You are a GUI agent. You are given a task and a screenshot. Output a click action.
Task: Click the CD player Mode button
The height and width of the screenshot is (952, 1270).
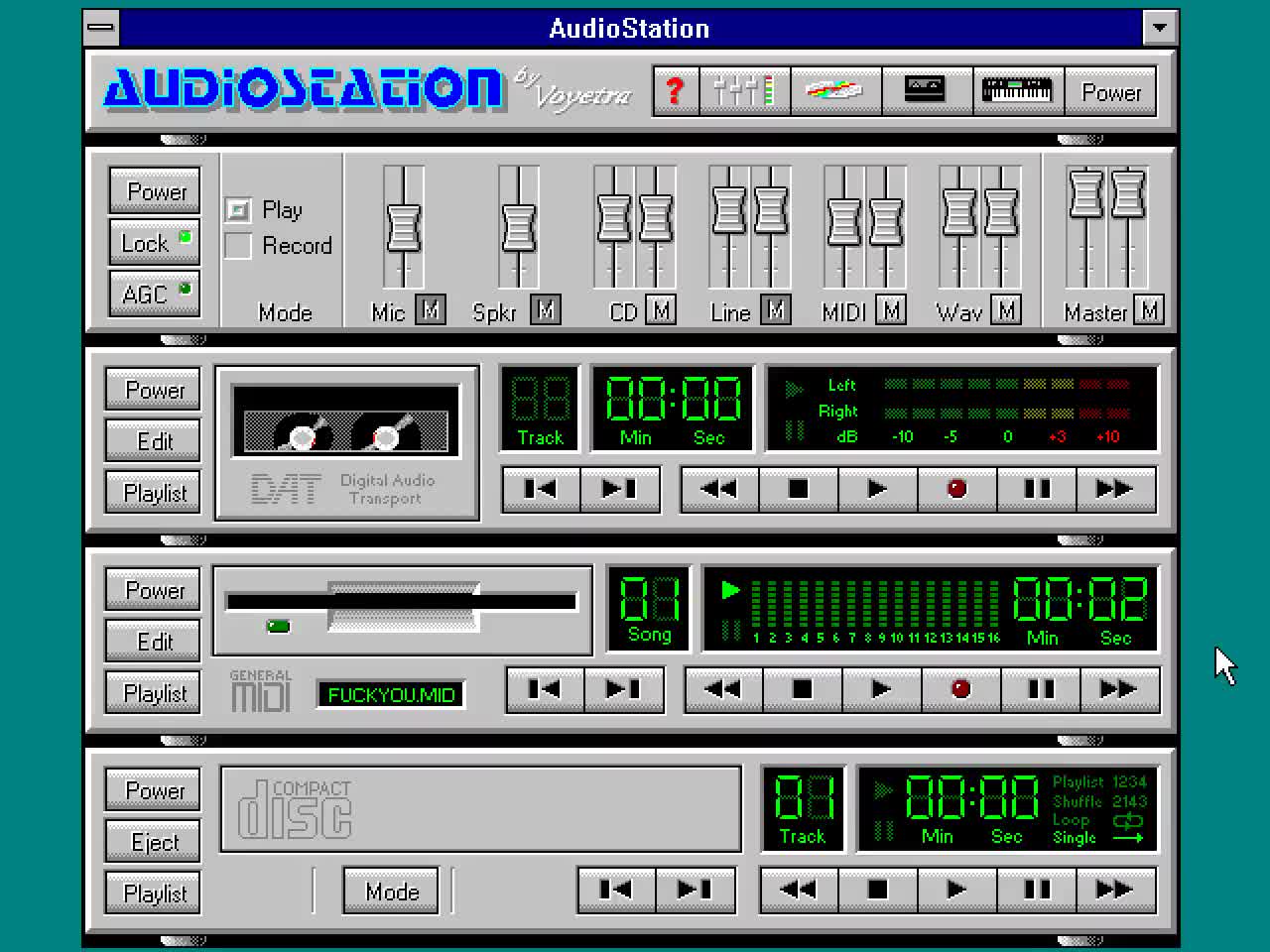pyautogui.click(x=392, y=892)
